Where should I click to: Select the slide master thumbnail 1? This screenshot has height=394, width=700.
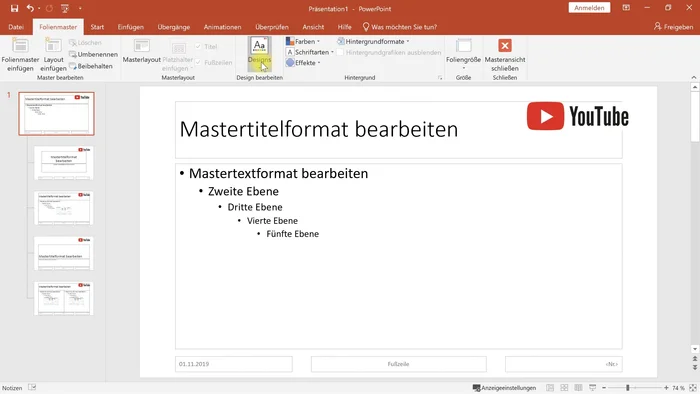[x=57, y=114]
